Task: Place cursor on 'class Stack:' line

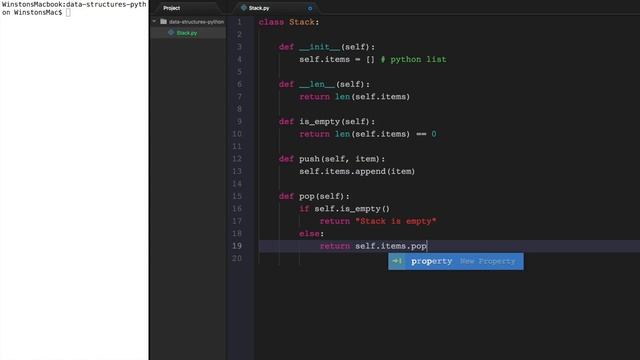Action: [x=289, y=22]
